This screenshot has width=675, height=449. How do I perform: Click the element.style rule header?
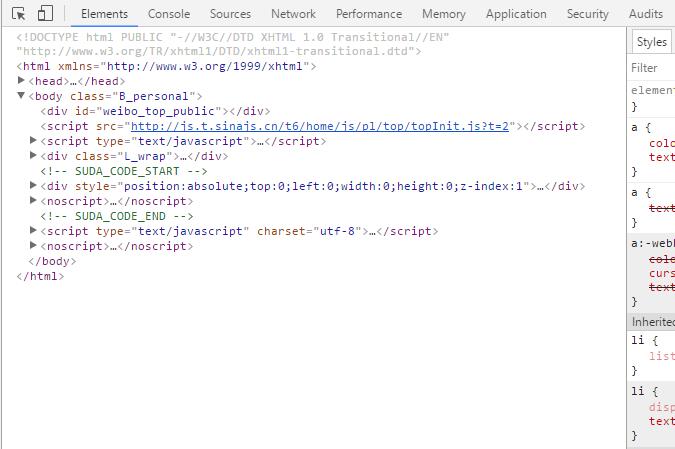tap(653, 90)
